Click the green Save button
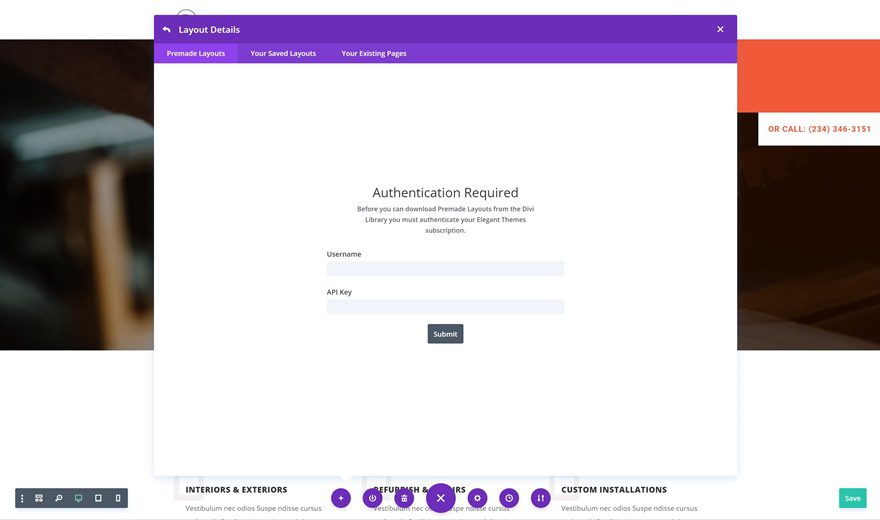This screenshot has width=880, height=520. (x=852, y=498)
